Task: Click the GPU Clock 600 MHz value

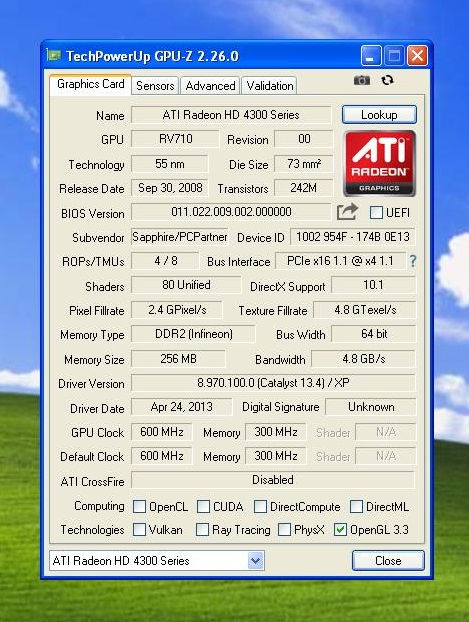Action: tap(162, 432)
